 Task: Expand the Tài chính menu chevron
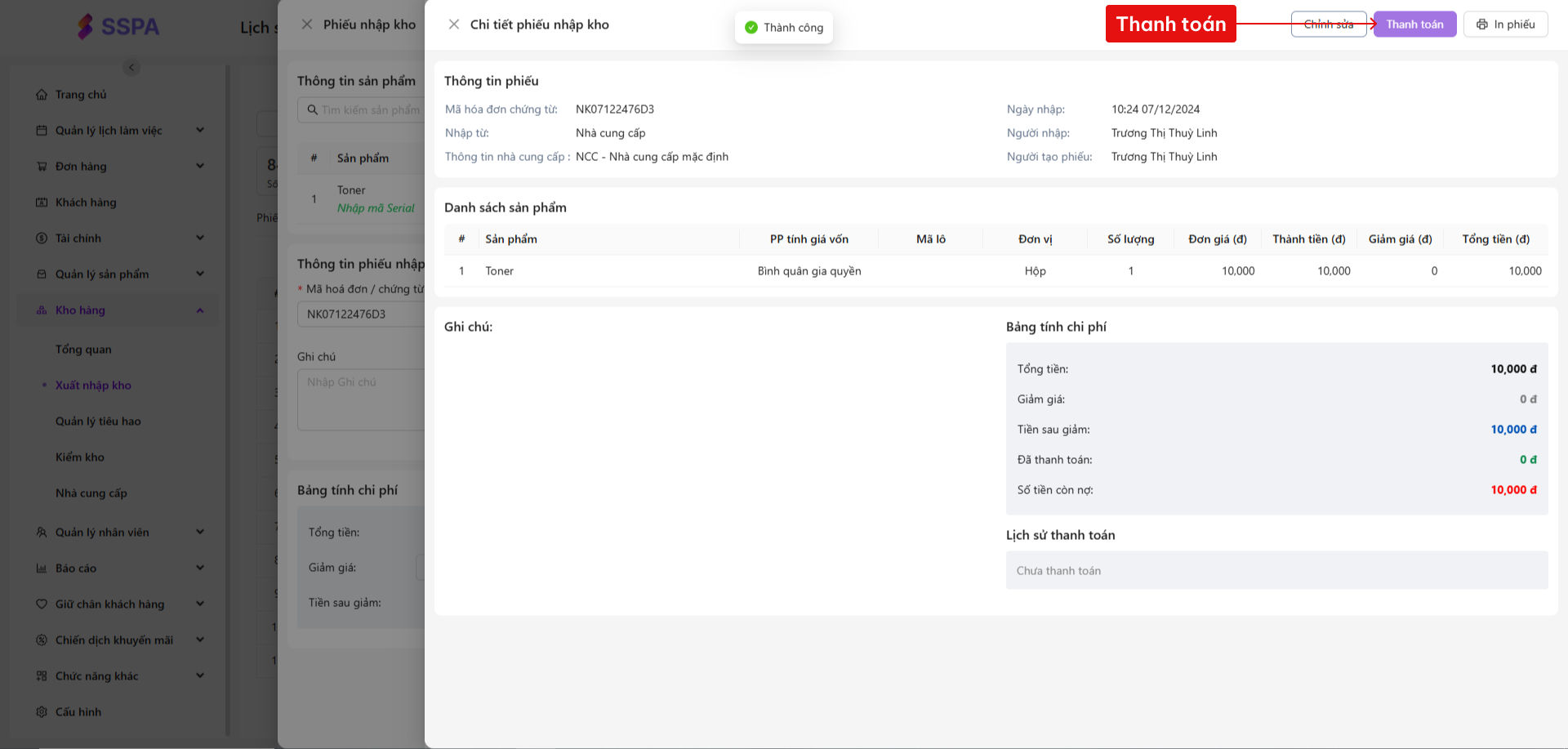pos(200,239)
